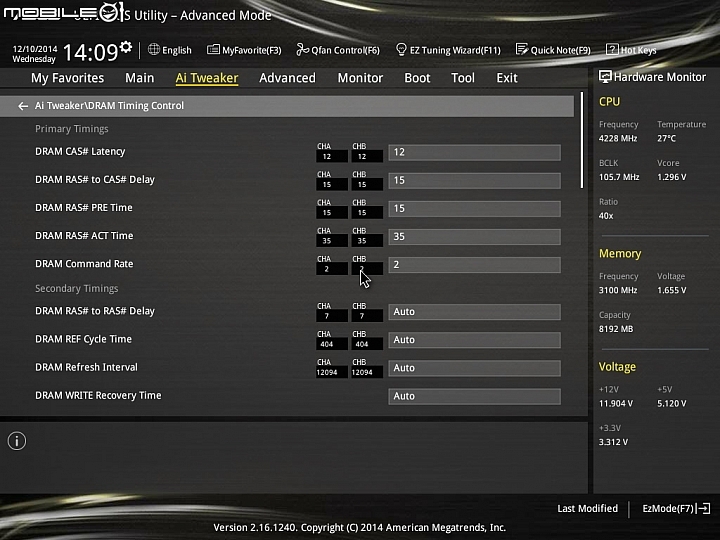Viewport: 720px width, 540px height.
Task: Switch to the Main tab
Action: (140, 78)
